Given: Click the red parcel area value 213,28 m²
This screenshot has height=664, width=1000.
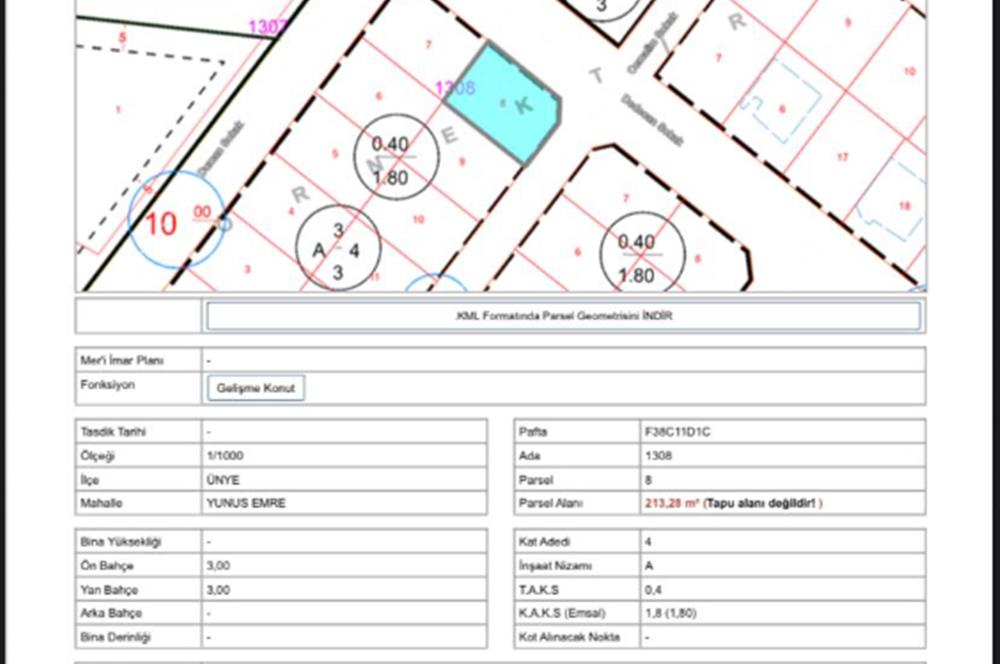Looking at the screenshot, I should (672, 503).
